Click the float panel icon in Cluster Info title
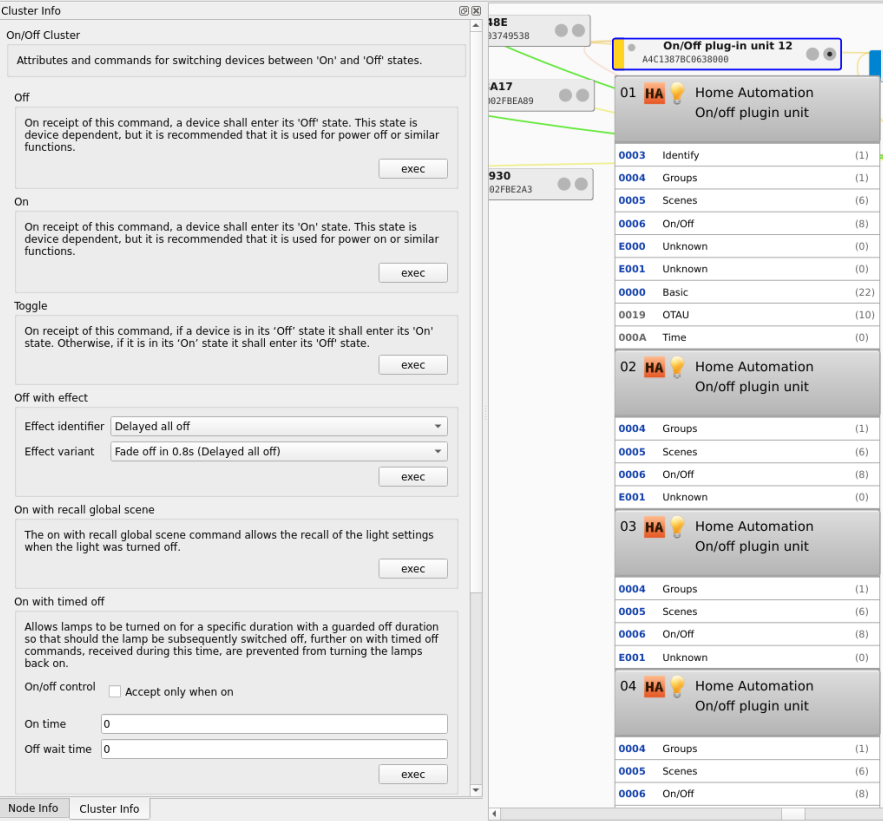Viewport: 883px width, 821px height. [463, 11]
